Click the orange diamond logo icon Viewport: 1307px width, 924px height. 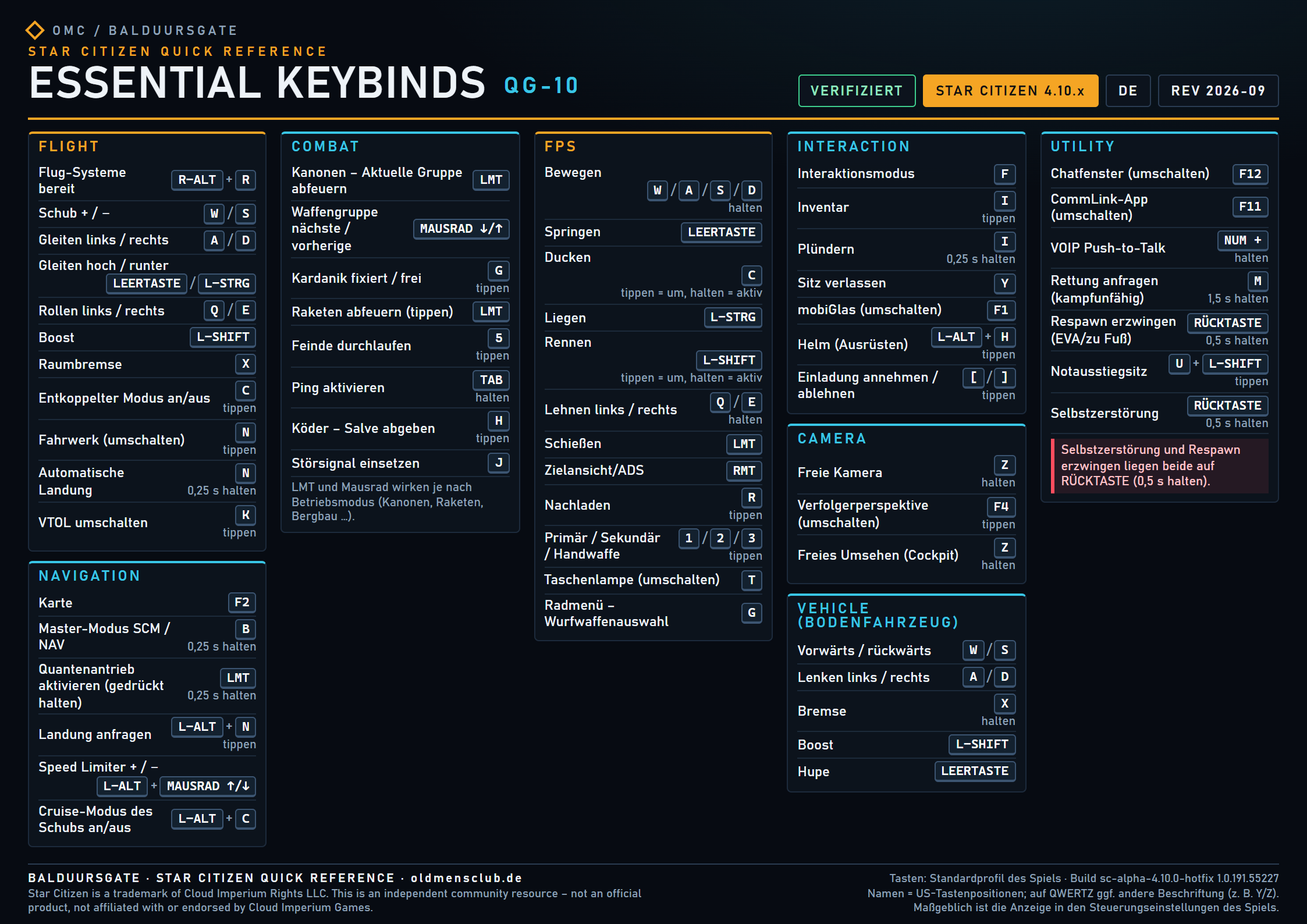[x=35, y=30]
